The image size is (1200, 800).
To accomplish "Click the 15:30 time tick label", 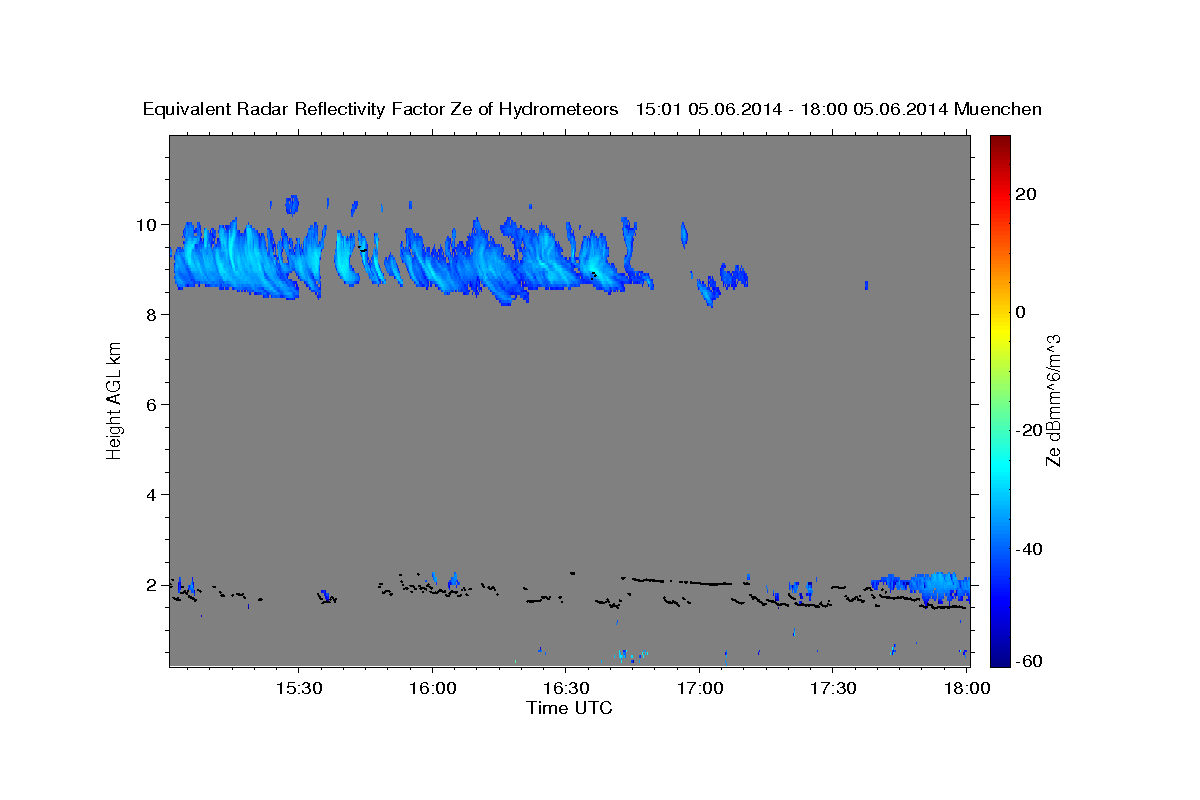I will click(x=298, y=689).
